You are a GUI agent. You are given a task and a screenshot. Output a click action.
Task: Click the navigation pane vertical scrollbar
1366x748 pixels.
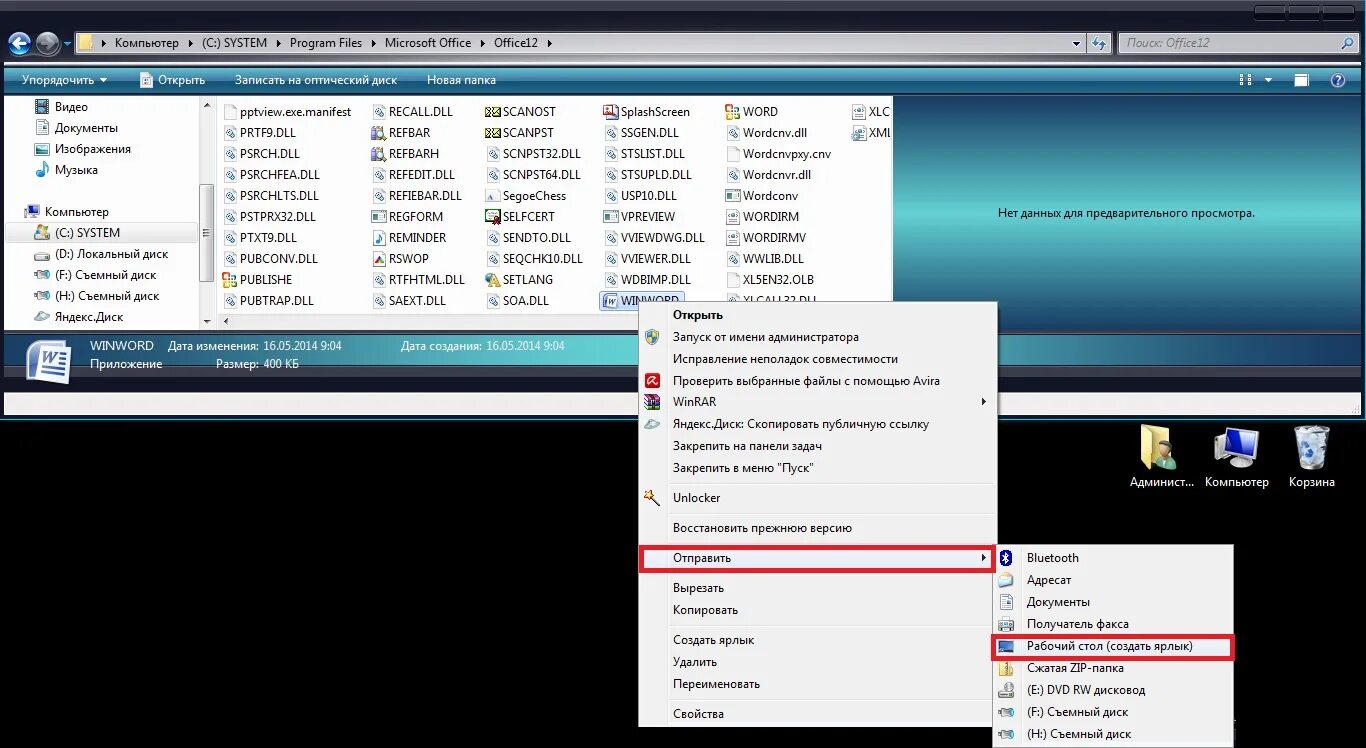207,212
